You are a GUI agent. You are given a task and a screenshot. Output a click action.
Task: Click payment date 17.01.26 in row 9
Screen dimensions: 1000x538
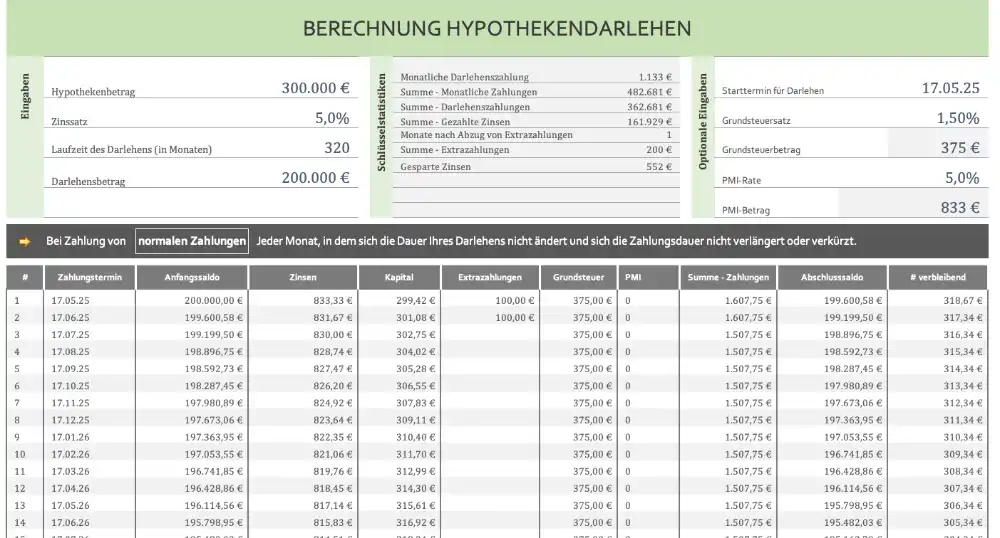click(x=70, y=437)
